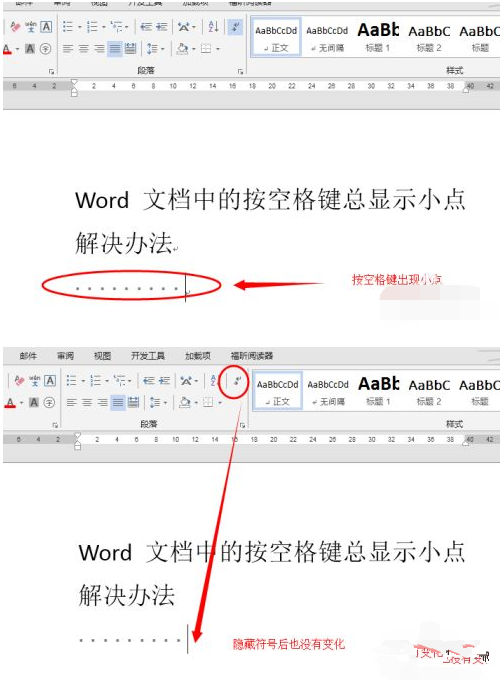The height and width of the screenshot is (690, 500).
Task: Apply 标题 1 style in upper window
Action: [378, 37]
